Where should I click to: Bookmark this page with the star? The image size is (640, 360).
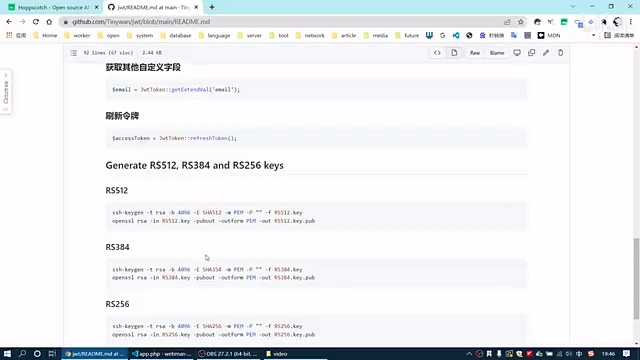(x=521, y=22)
